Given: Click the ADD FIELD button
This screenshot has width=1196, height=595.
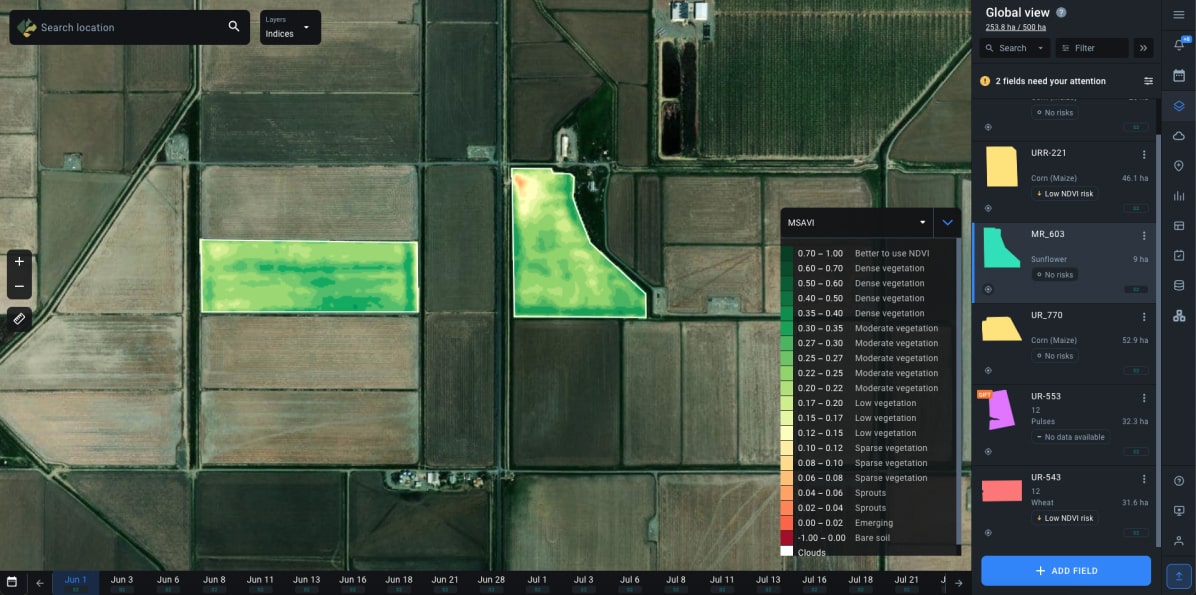Looking at the screenshot, I should [x=1066, y=571].
